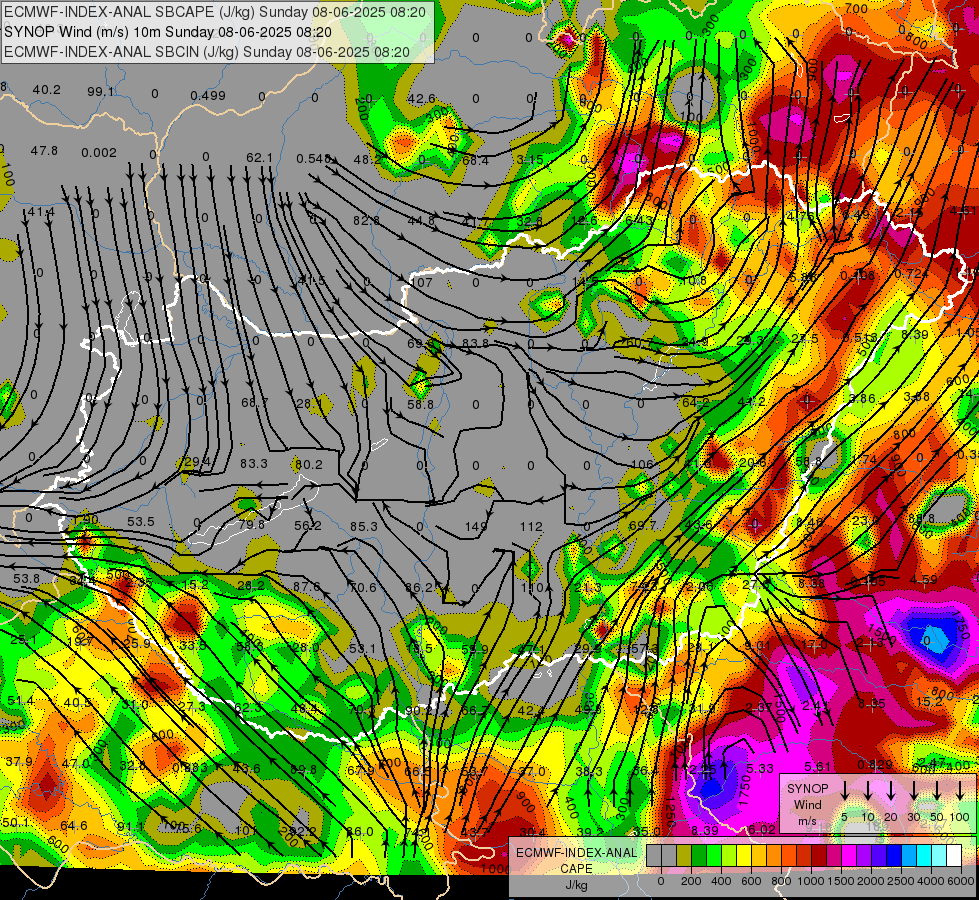The width and height of the screenshot is (979, 900).
Task: Select the olive swatch in the CAPE legend
Action: pyautogui.click(x=684, y=856)
